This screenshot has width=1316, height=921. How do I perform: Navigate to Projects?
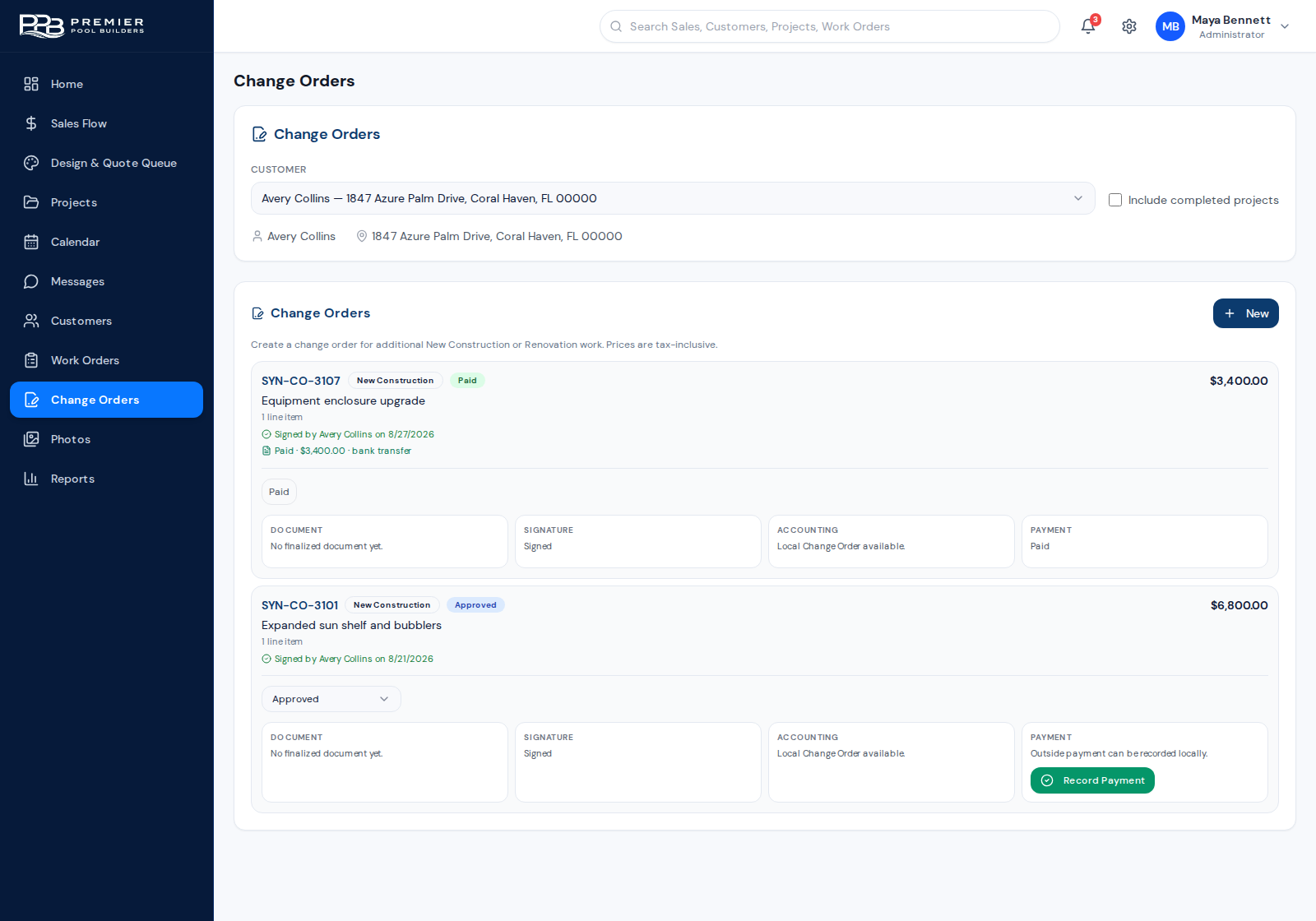[x=106, y=202]
